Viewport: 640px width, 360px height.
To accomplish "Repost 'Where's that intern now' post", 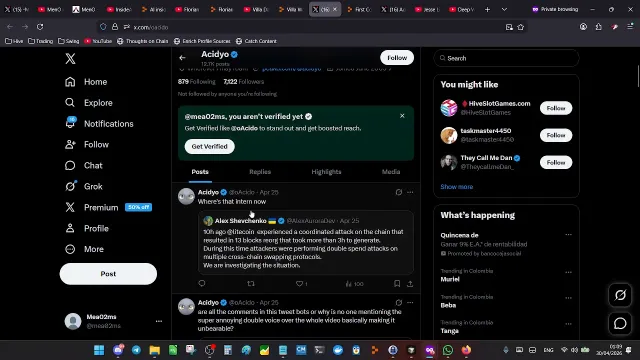I will click(251, 283).
